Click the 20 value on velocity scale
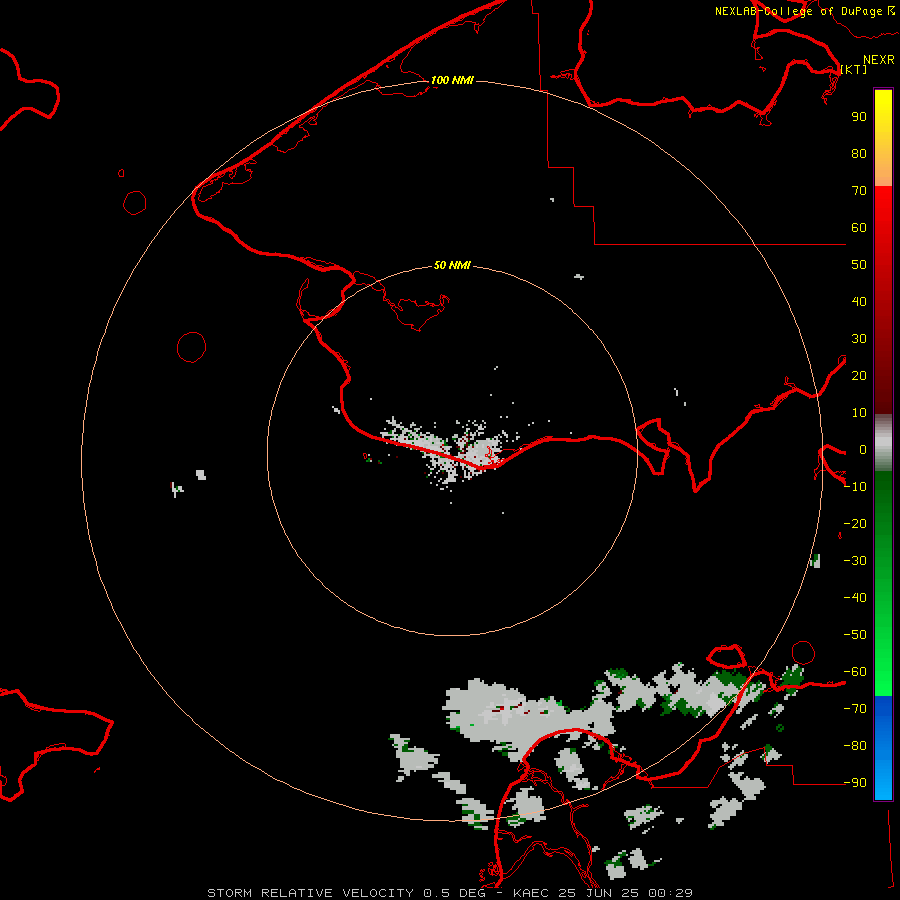900x900 pixels. point(859,376)
